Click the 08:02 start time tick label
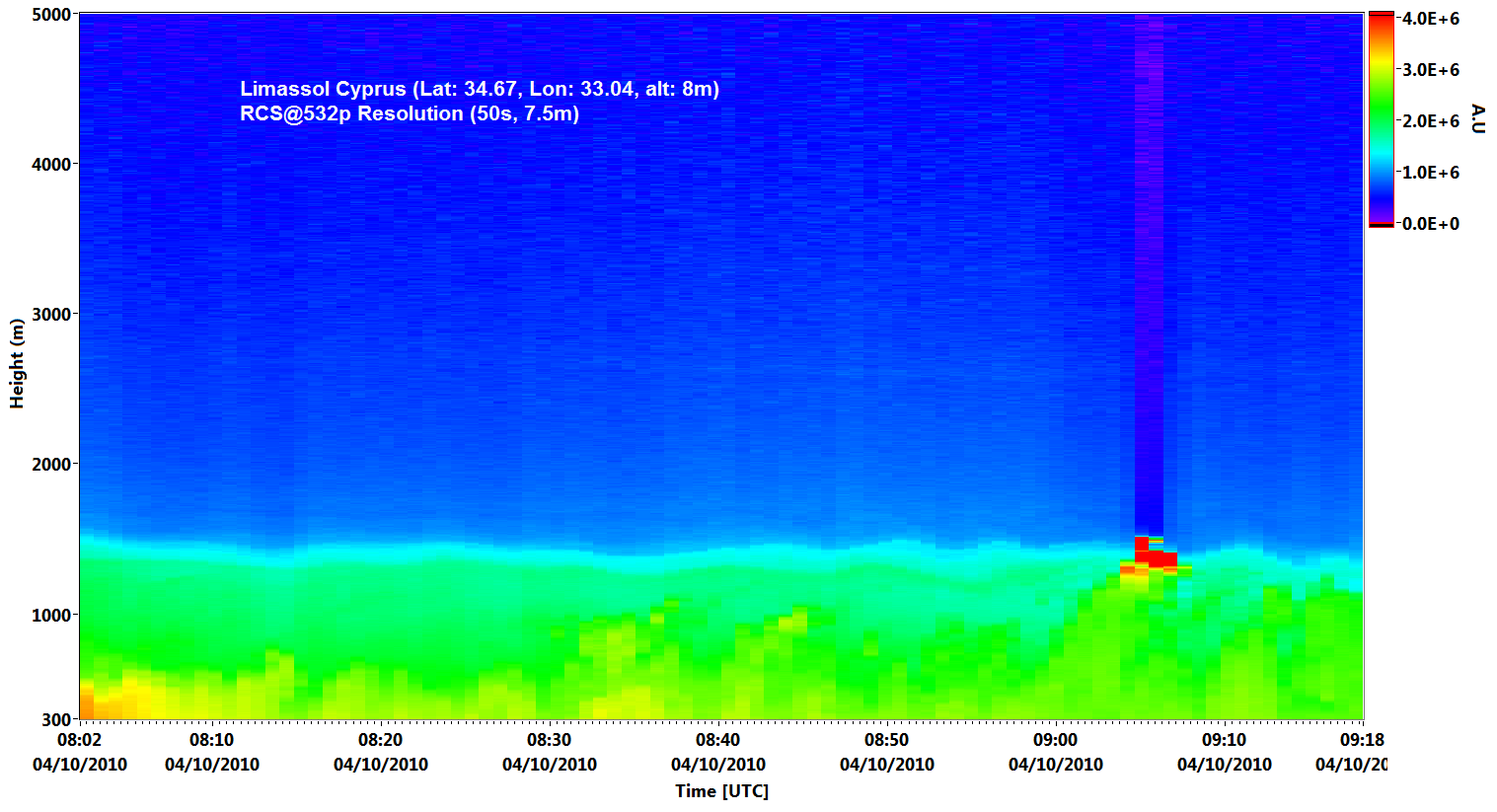Viewport: 1497px width, 812px height. [x=79, y=740]
